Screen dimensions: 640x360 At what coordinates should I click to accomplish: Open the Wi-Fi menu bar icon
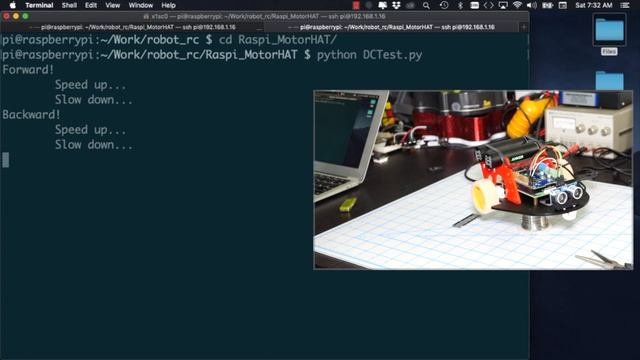pos(517,5)
